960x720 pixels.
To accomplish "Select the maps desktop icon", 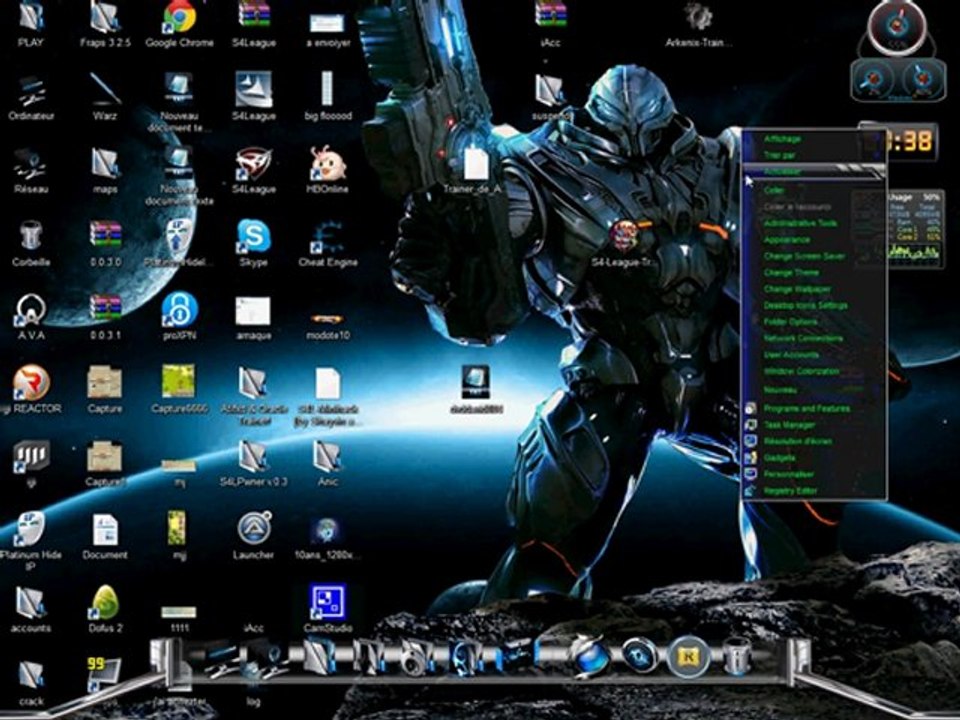I will coord(105,170).
